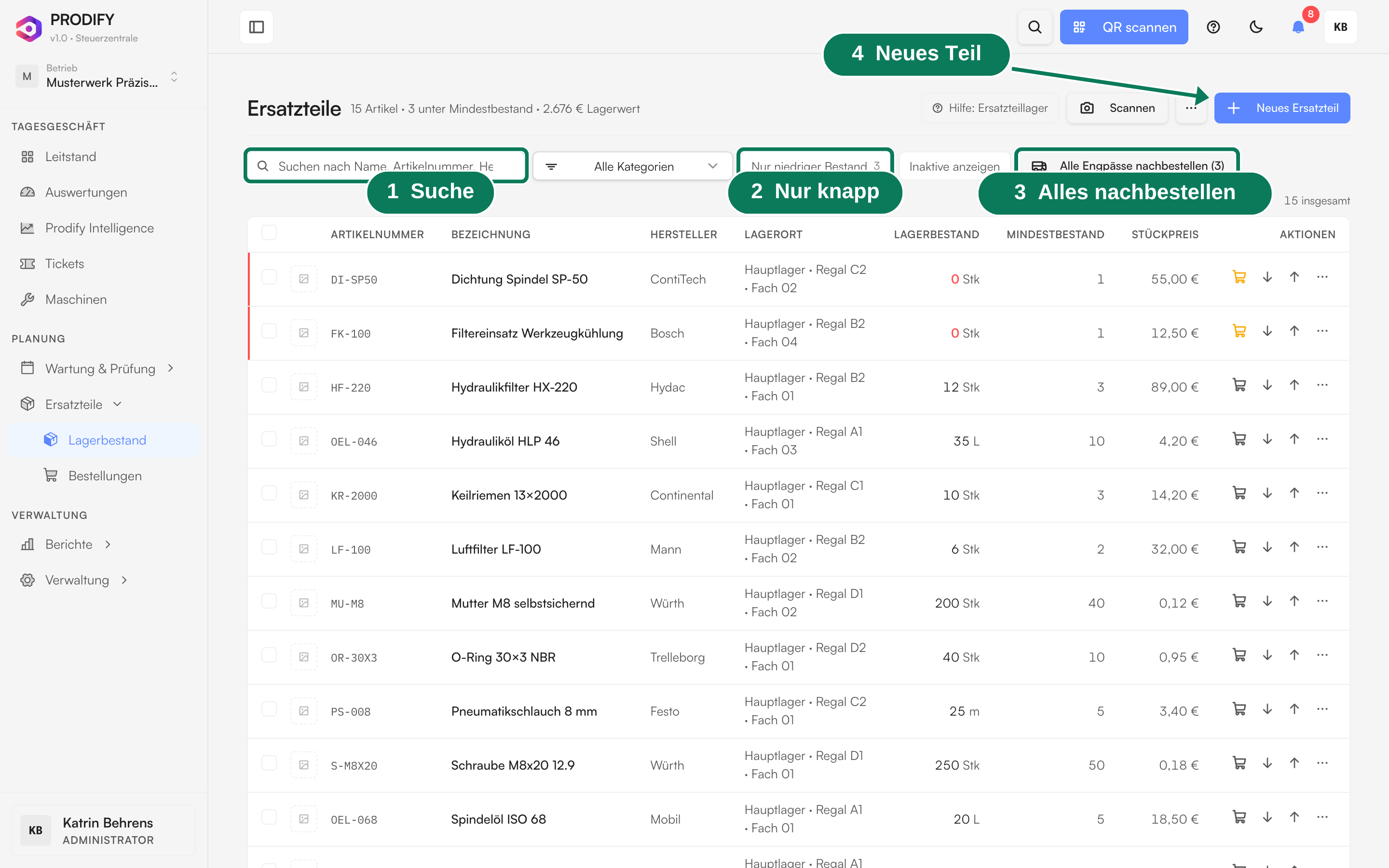Toggle Inaktive anzeigen filter
The height and width of the screenshot is (868, 1389).
(x=954, y=166)
